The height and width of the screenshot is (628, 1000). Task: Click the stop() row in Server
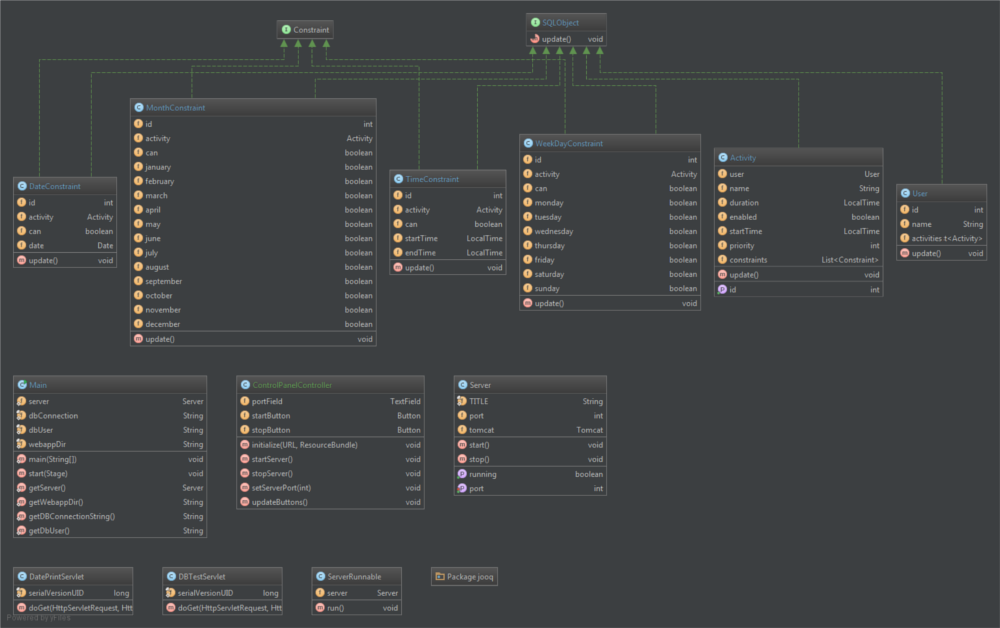pyautogui.click(x=530, y=460)
